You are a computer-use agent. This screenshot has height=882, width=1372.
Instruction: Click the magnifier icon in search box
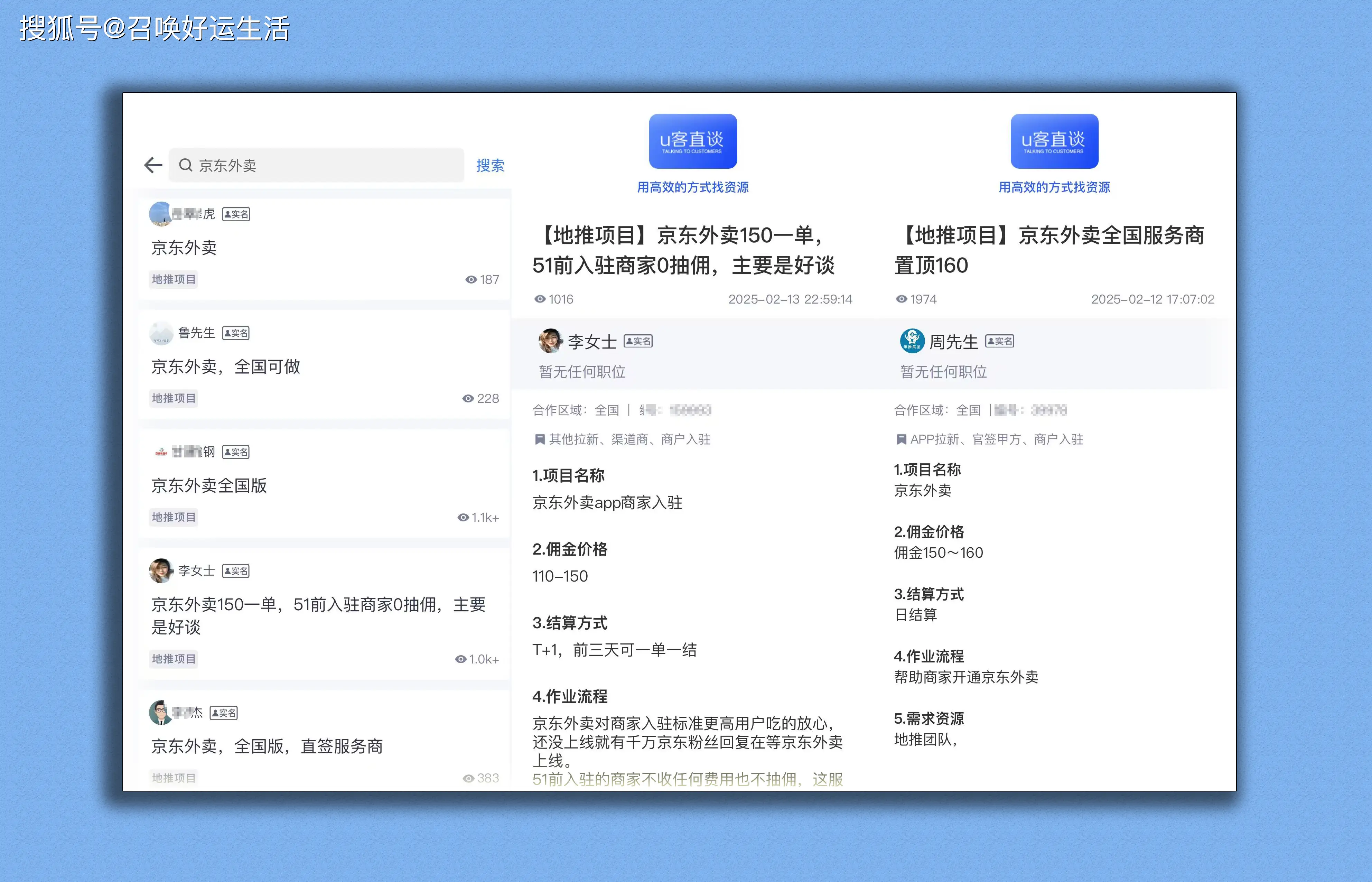pos(186,166)
